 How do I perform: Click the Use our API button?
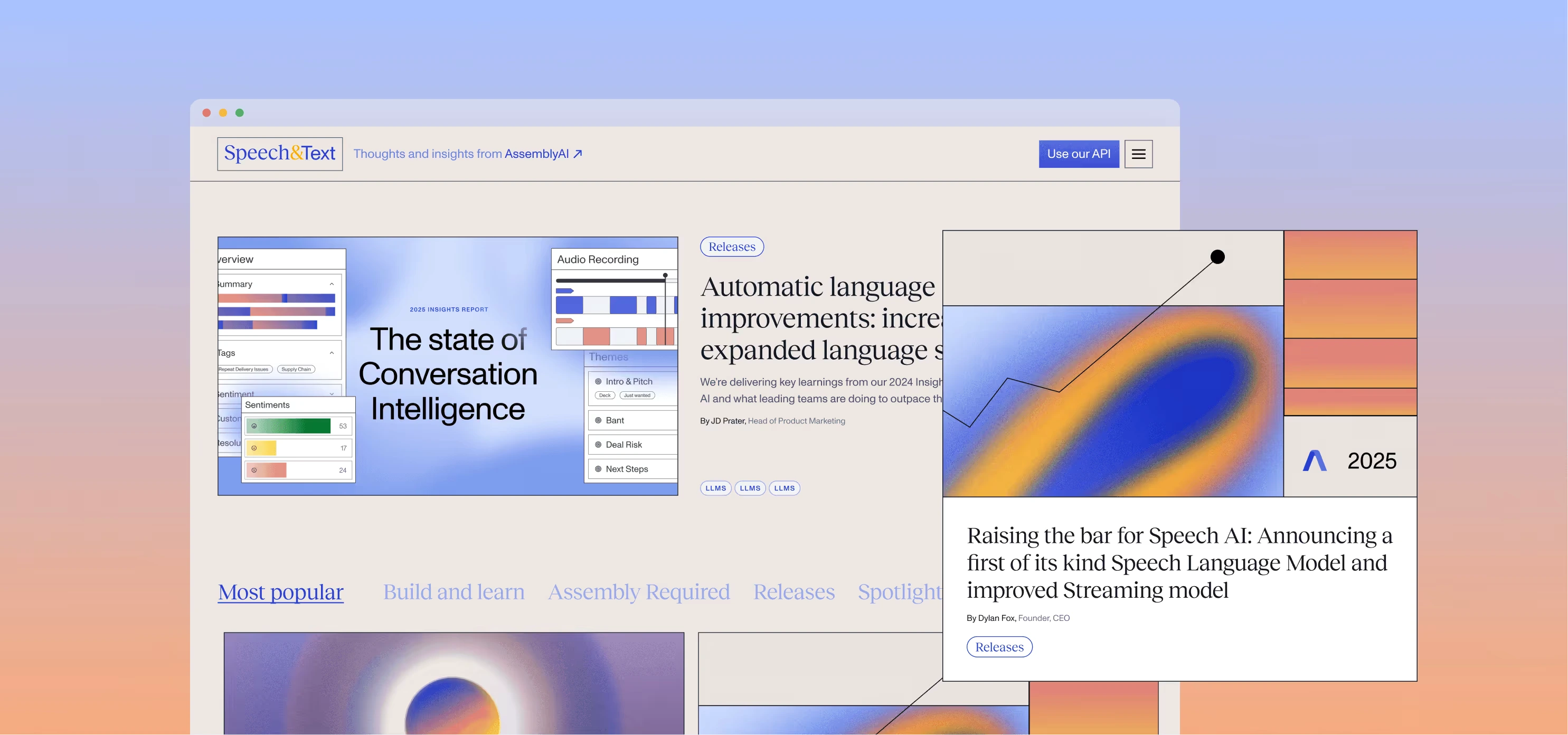(1078, 154)
